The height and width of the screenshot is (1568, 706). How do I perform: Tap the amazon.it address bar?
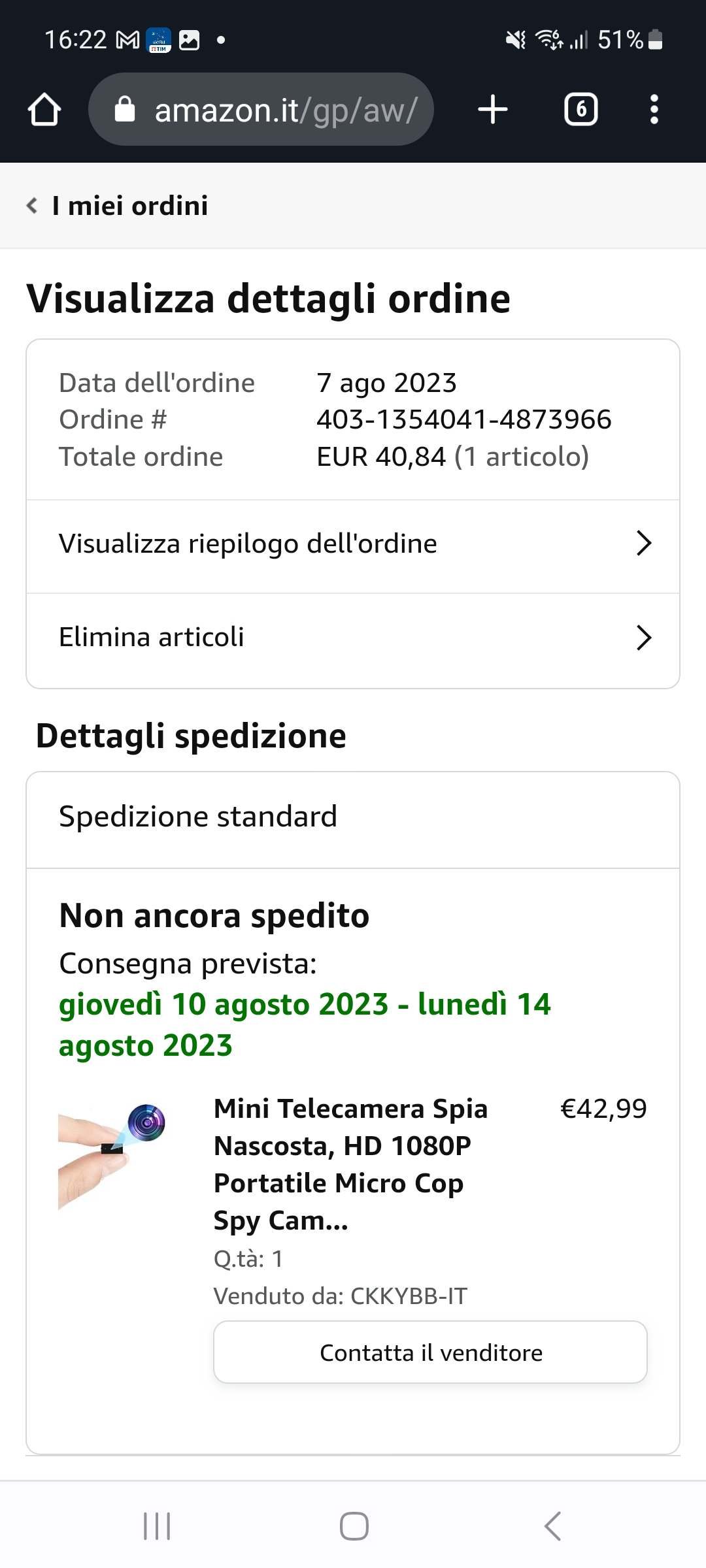pos(285,110)
